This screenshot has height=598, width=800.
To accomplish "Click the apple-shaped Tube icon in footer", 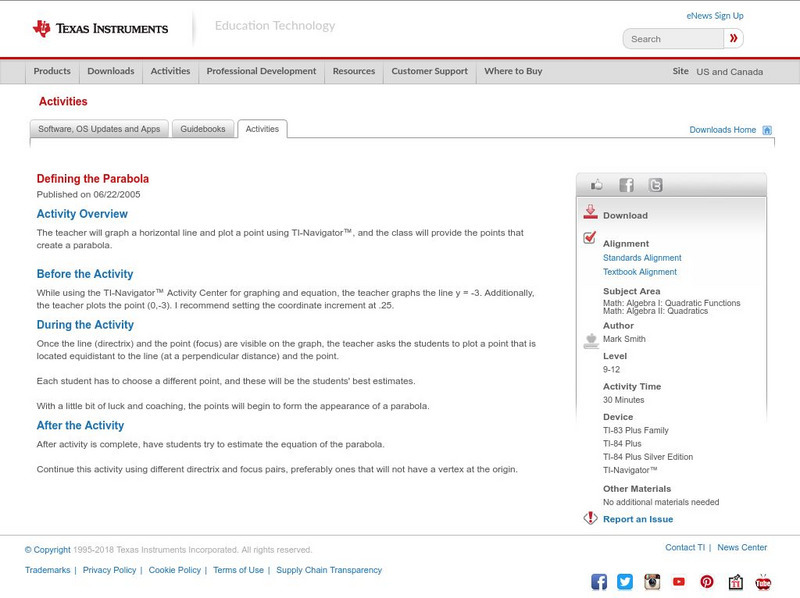I will click(763, 582).
